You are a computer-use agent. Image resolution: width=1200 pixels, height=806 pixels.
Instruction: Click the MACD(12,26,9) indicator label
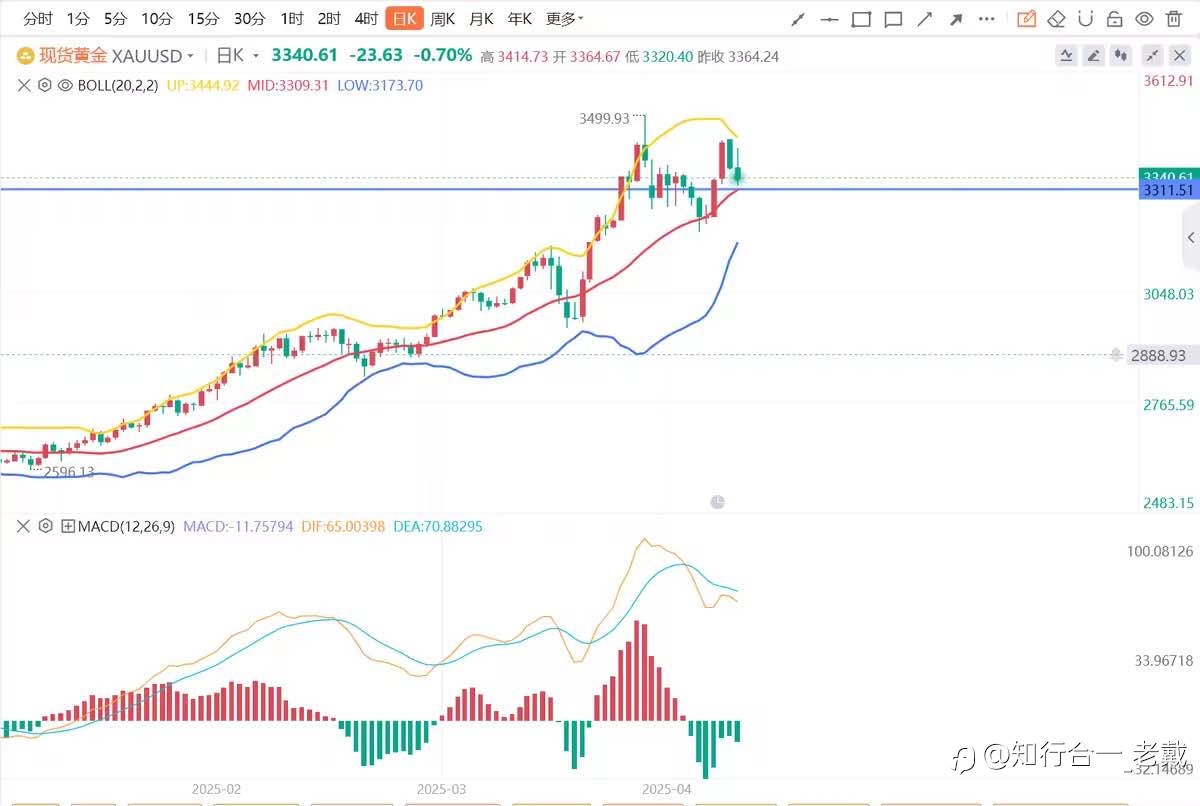pyautogui.click(x=128, y=525)
